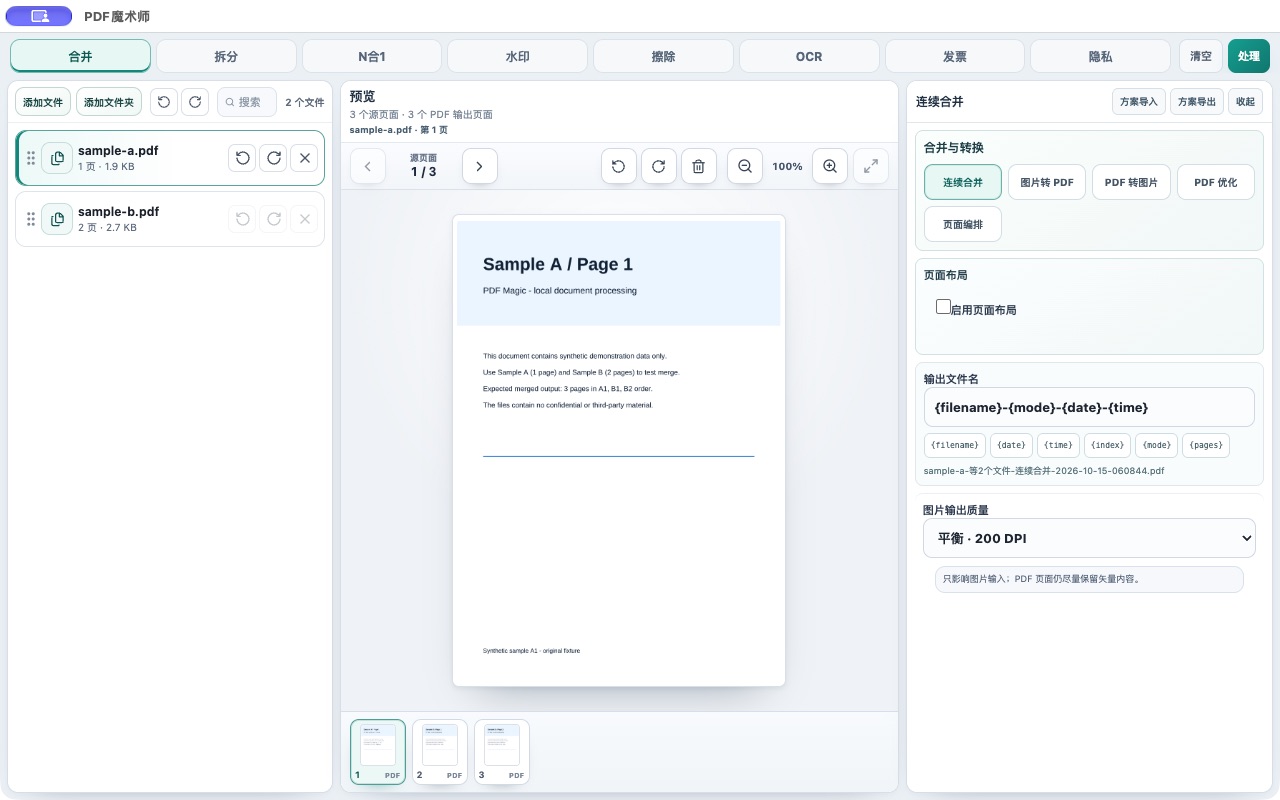Switch to 合并 tab
This screenshot has height=800, width=1280.
[81, 56]
